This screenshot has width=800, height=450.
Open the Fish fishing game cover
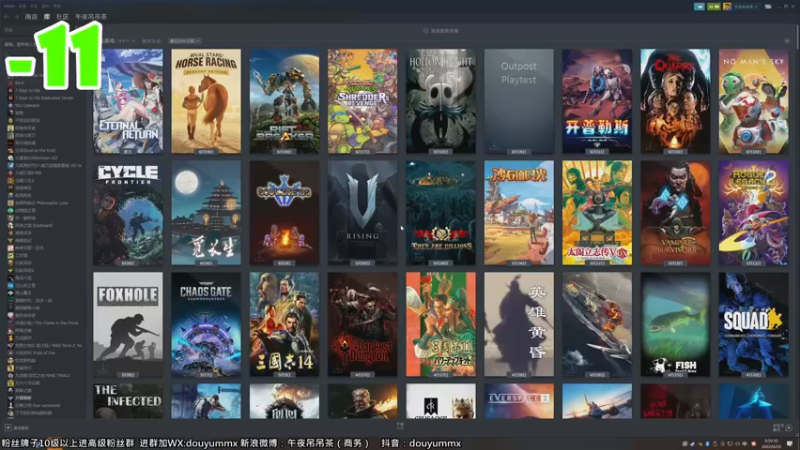click(675, 324)
